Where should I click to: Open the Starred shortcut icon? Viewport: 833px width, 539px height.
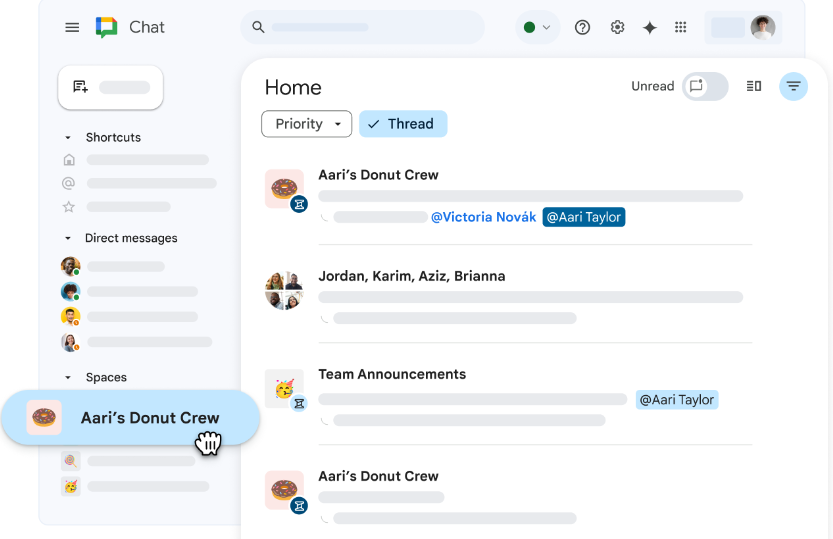click(69, 207)
